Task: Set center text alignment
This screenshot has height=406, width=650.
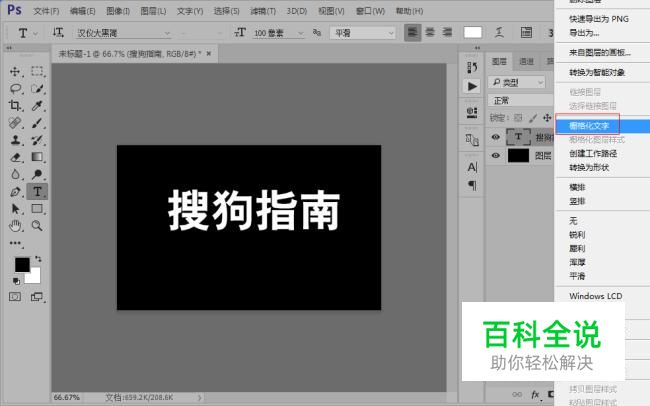Action: [430, 32]
